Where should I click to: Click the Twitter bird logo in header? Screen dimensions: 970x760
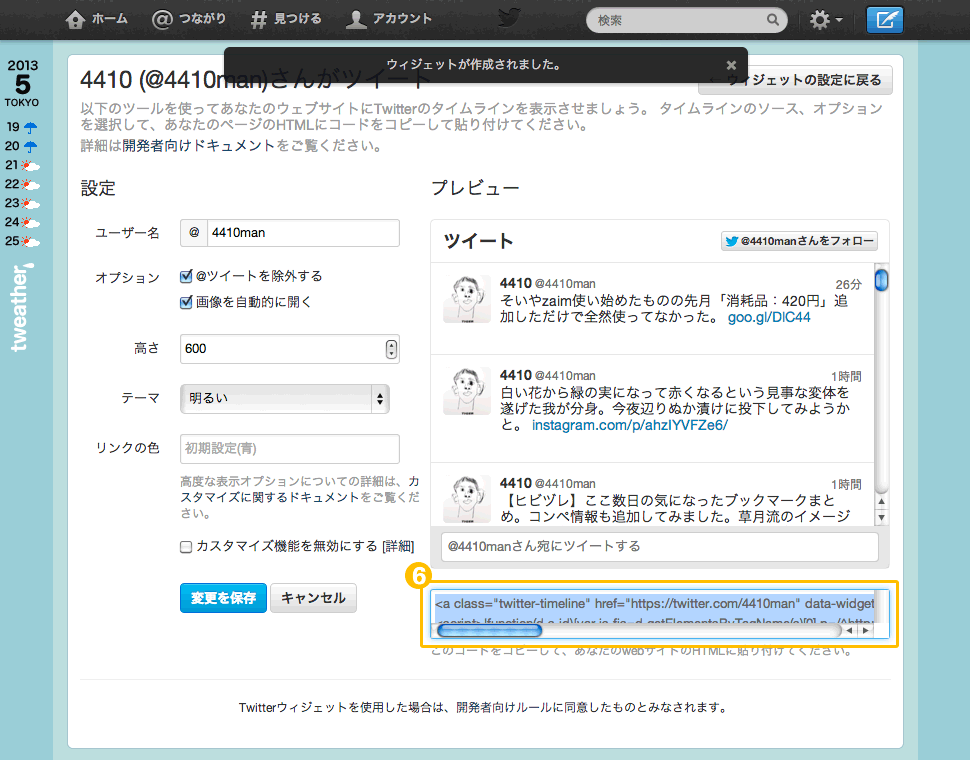click(509, 17)
